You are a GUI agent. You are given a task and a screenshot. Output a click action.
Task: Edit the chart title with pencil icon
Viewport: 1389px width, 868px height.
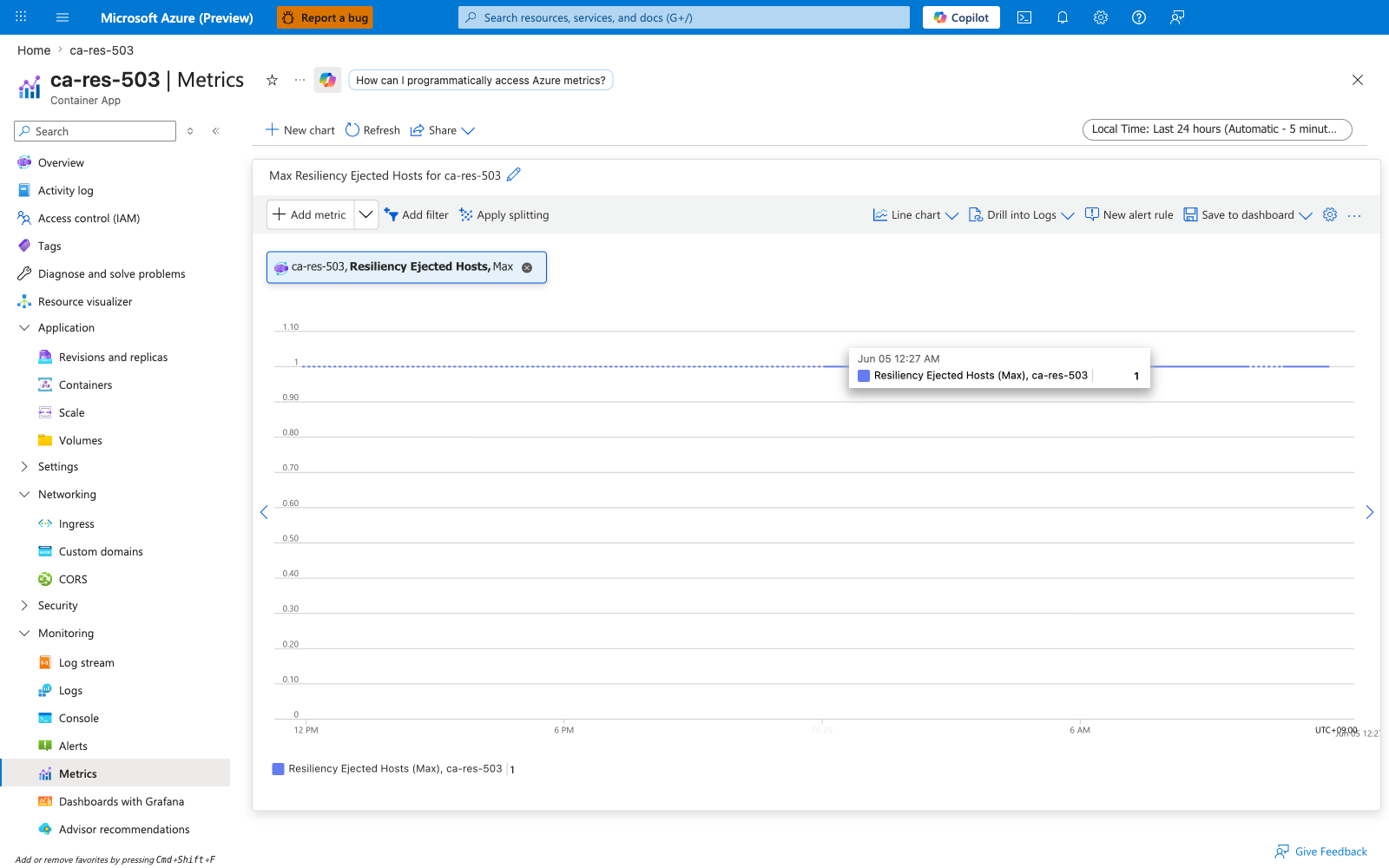(x=514, y=174)
